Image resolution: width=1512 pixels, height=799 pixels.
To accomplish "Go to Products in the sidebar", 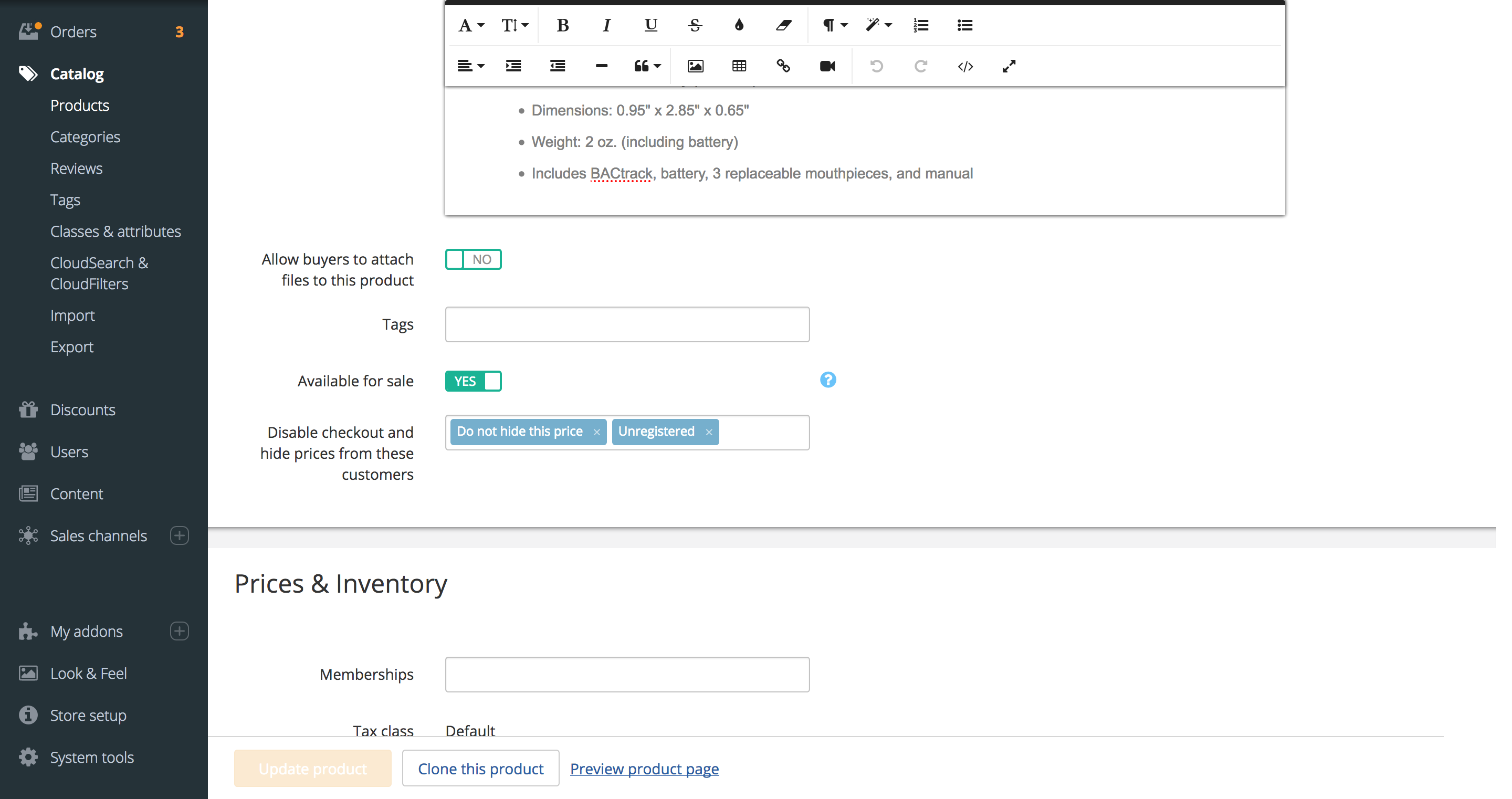I will point(80,105).
